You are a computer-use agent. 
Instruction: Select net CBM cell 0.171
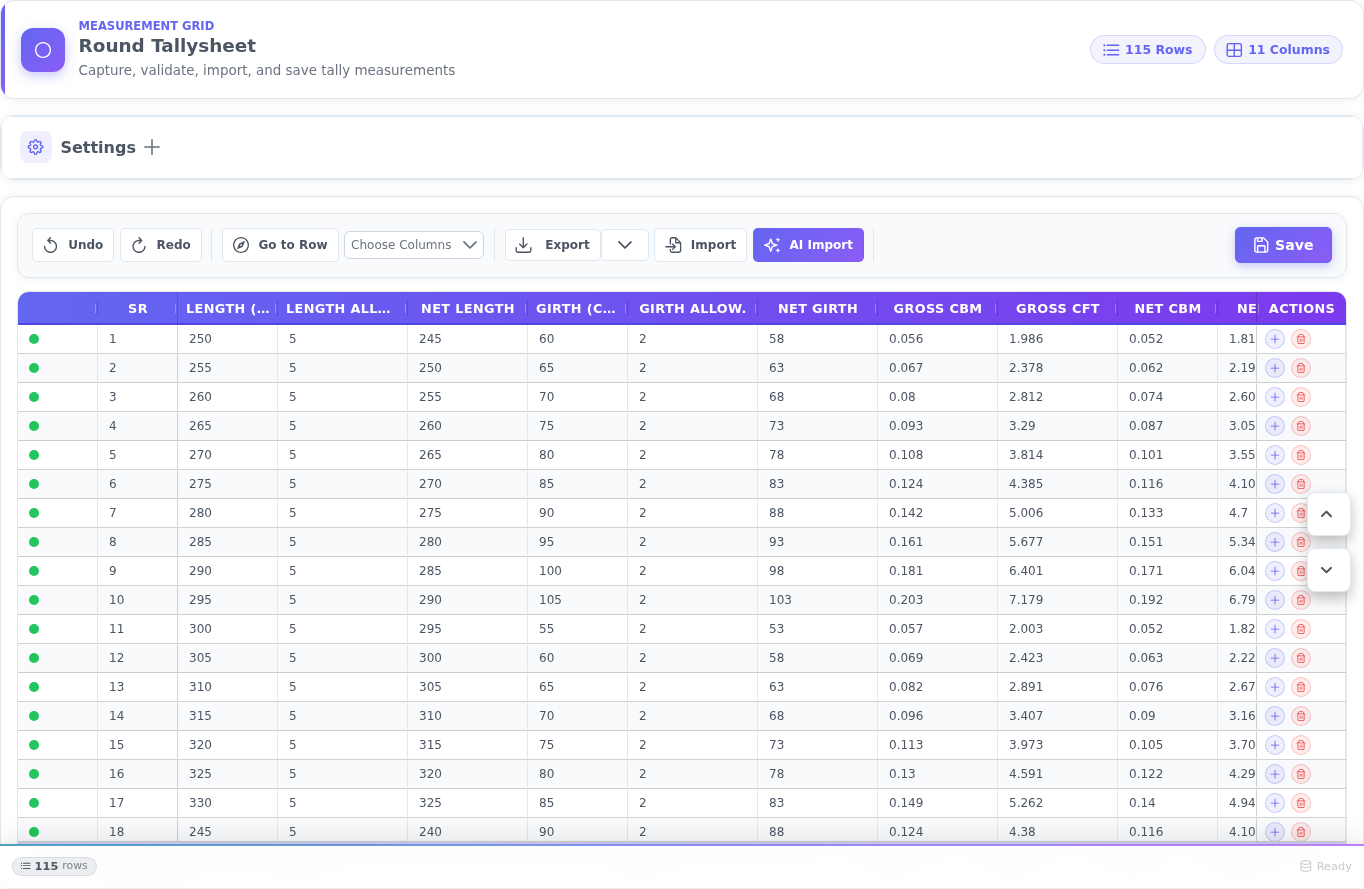coord(1168,571)
